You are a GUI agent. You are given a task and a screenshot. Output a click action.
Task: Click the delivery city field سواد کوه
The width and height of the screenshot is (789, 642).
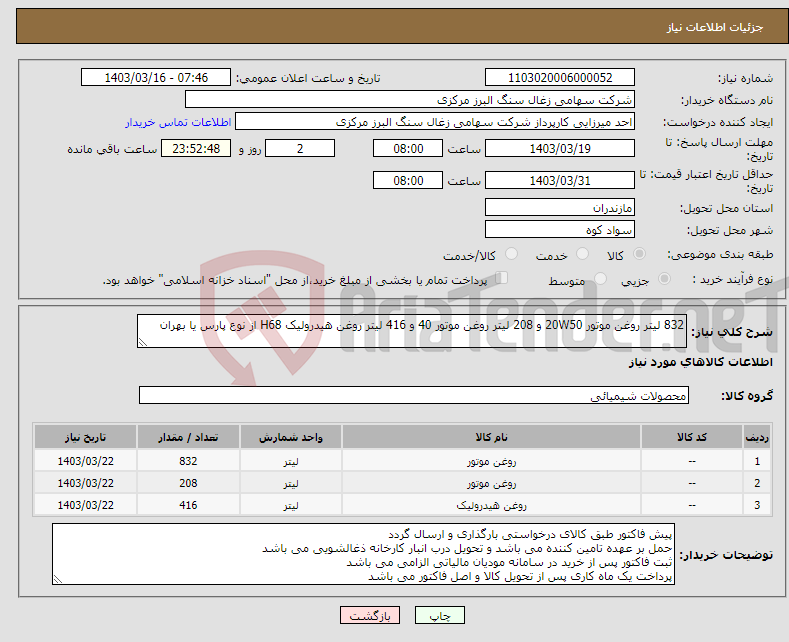[560, 229]
